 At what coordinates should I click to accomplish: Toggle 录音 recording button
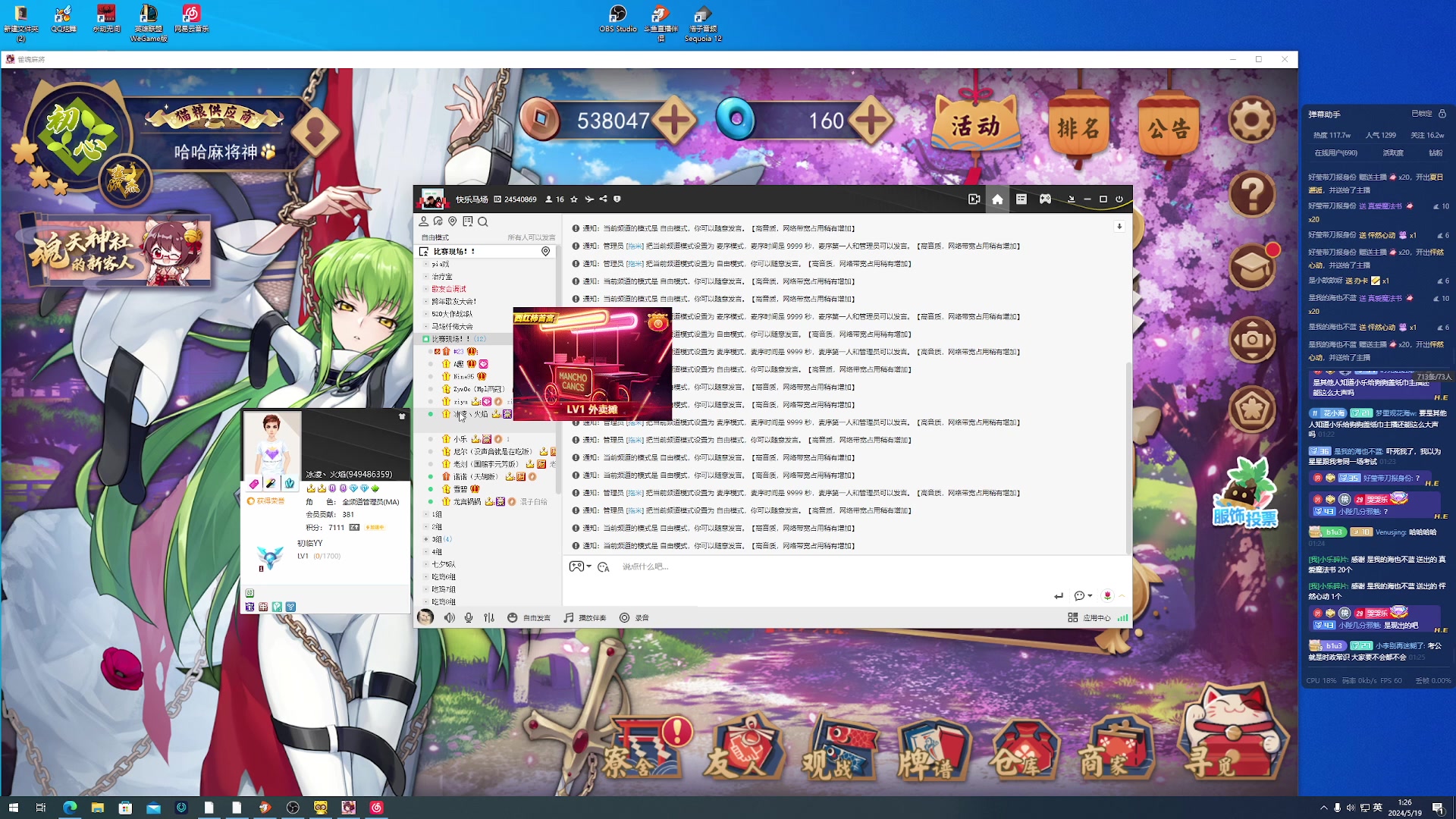(634, 618)
